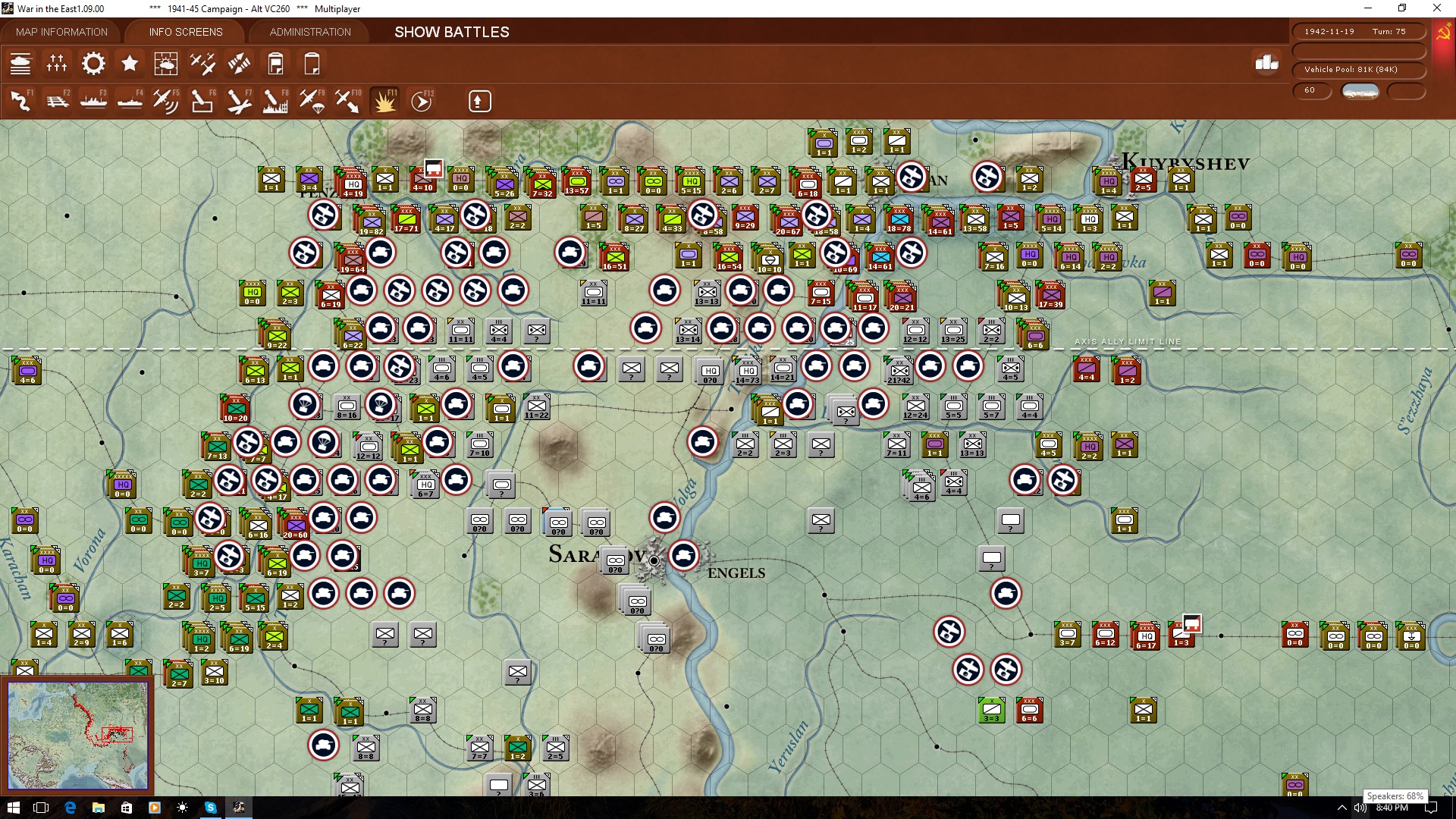
Task: Select the 21?42 enemy unit counter
Action: click(899, 371)
